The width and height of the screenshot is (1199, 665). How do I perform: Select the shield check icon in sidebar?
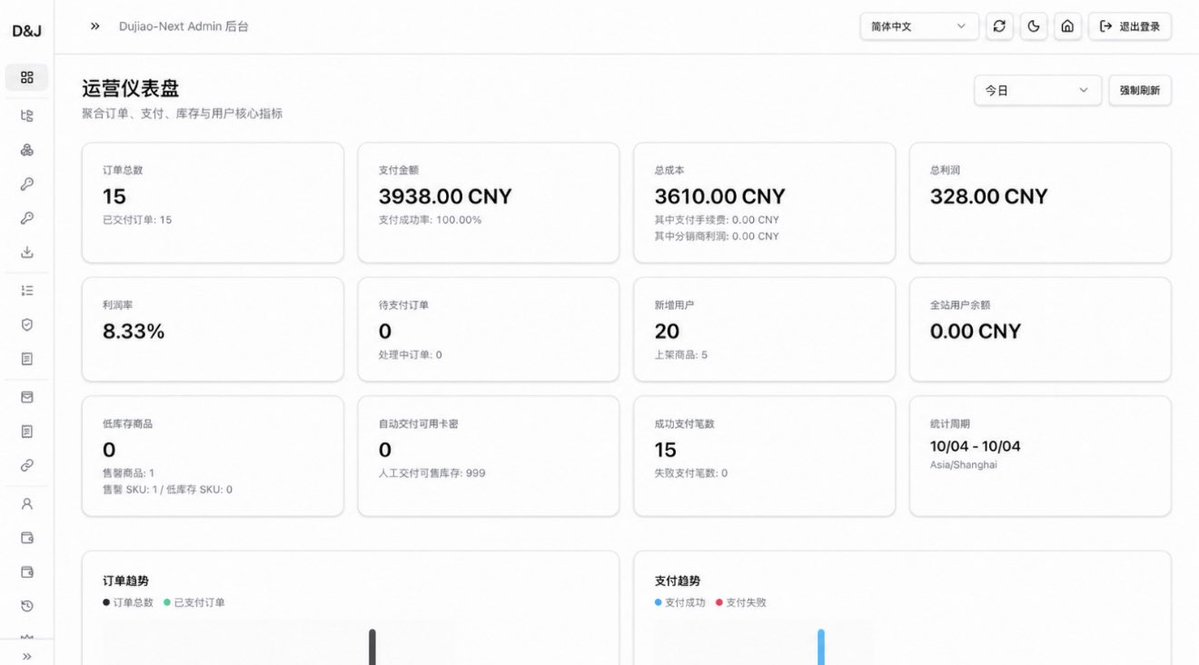click(27, 325)
